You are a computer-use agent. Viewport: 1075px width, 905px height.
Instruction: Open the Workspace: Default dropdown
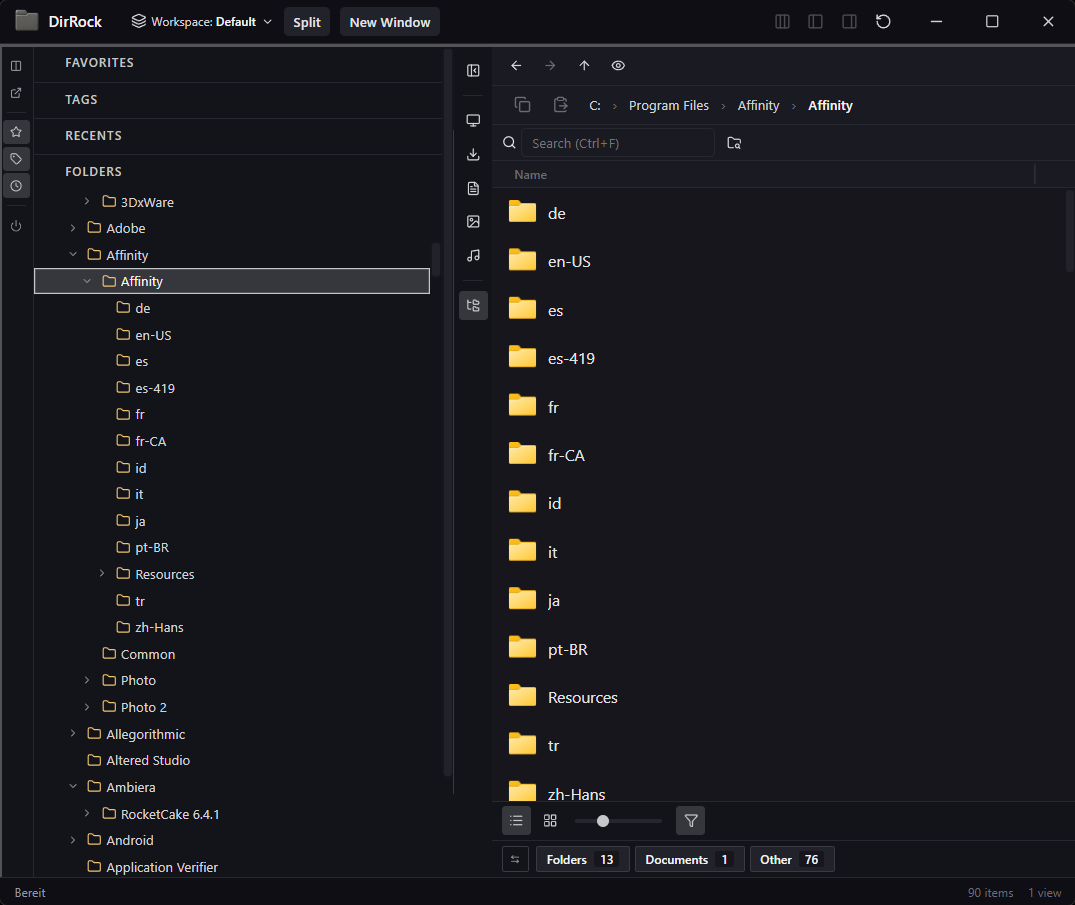pos(200,21)
